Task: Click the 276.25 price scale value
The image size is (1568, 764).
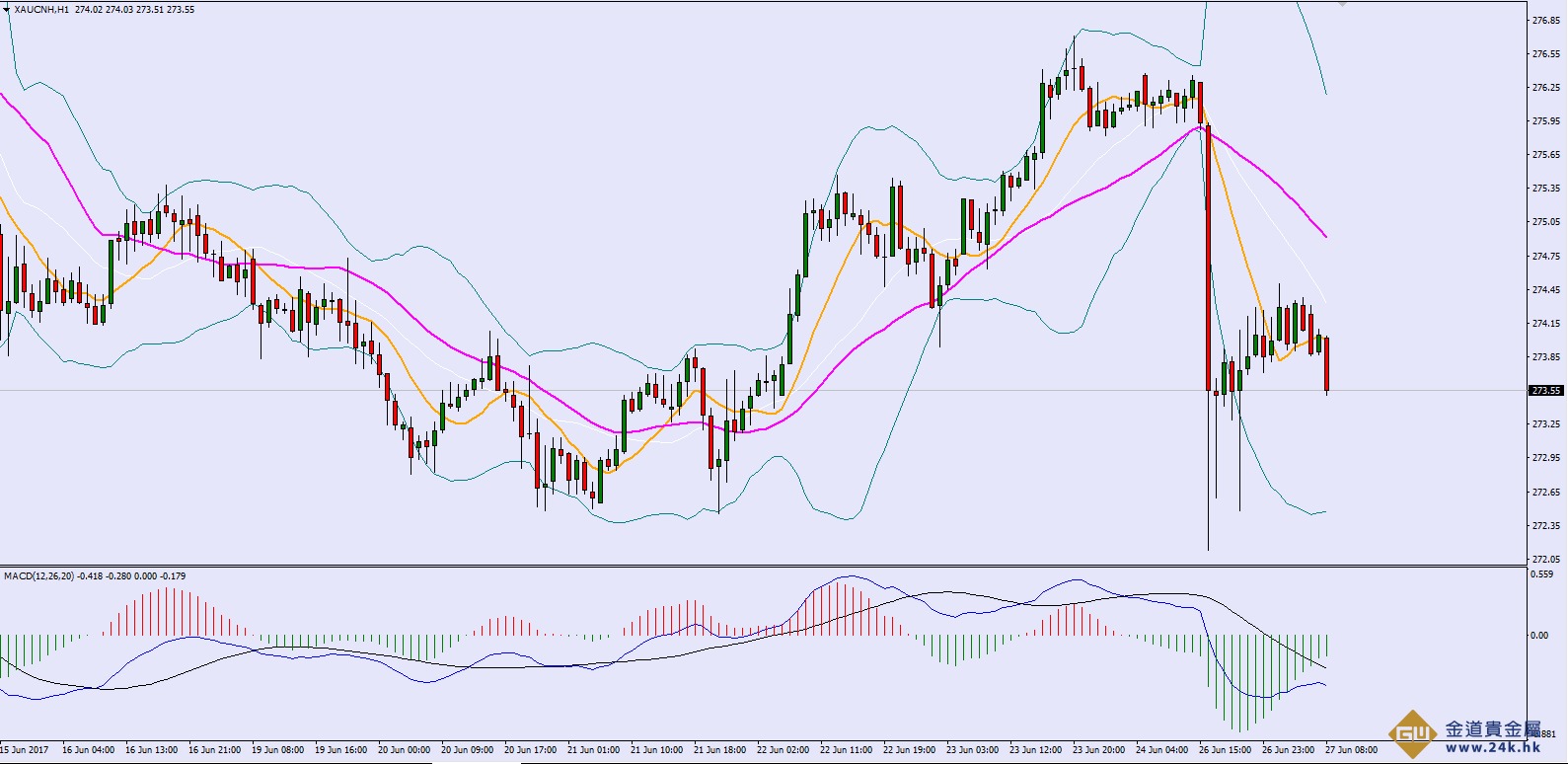Action: 1545,87
